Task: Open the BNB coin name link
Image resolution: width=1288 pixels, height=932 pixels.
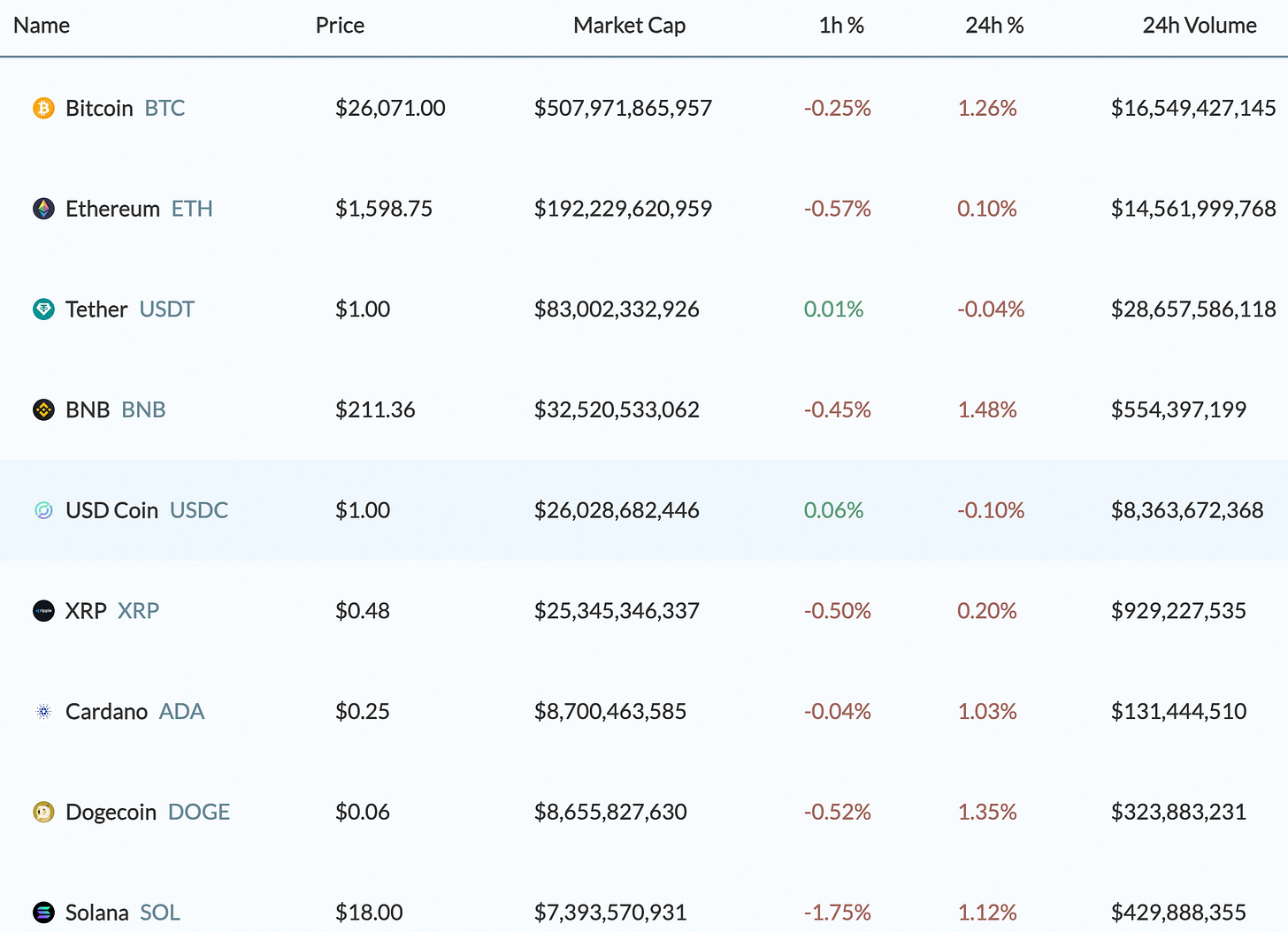Action: (x=88, y=410)
